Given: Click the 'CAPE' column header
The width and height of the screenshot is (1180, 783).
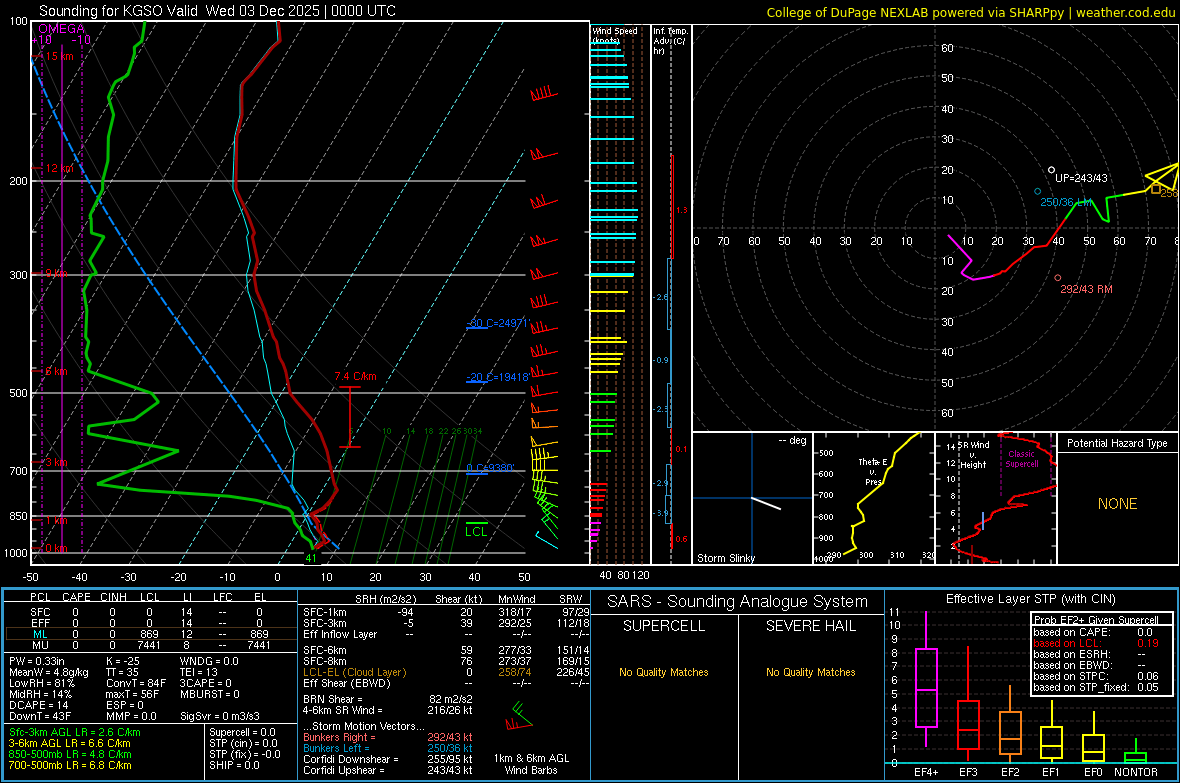Looking at the screenshot, I should (x=76, y=597).
